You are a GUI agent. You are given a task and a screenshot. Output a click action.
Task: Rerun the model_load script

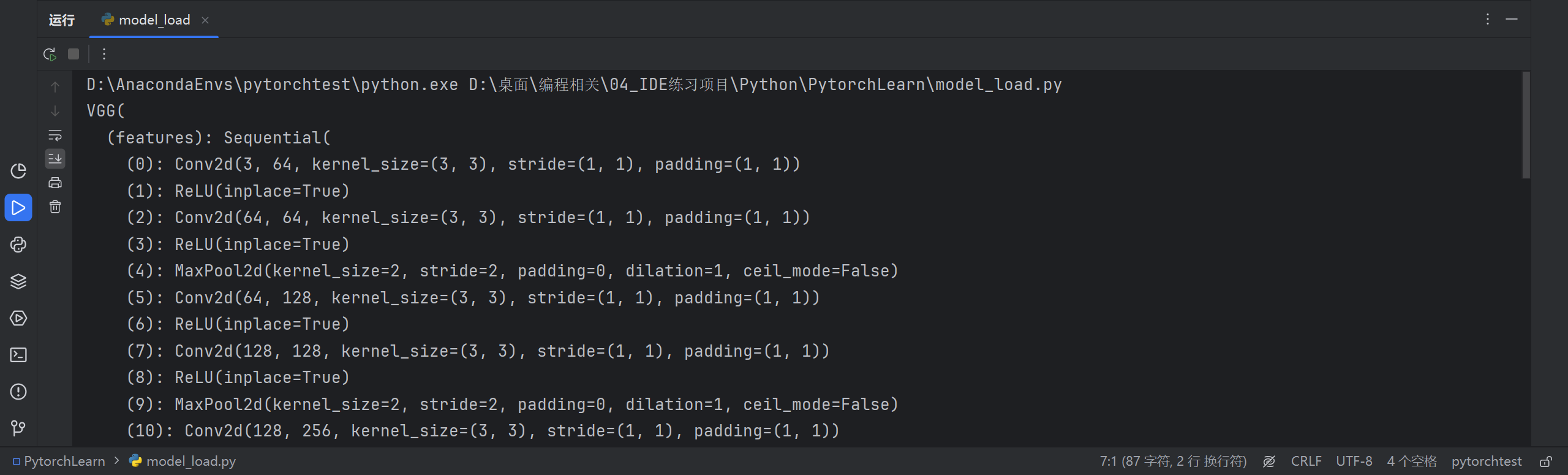[50, 54]
